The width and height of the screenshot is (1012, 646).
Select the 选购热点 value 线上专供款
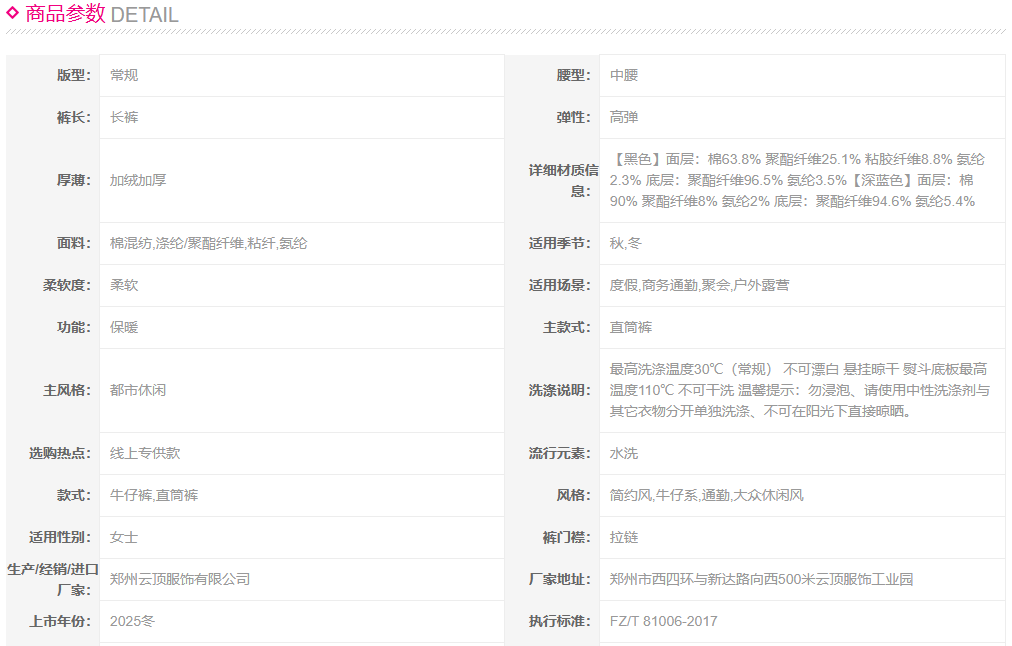tap(145, 453)
